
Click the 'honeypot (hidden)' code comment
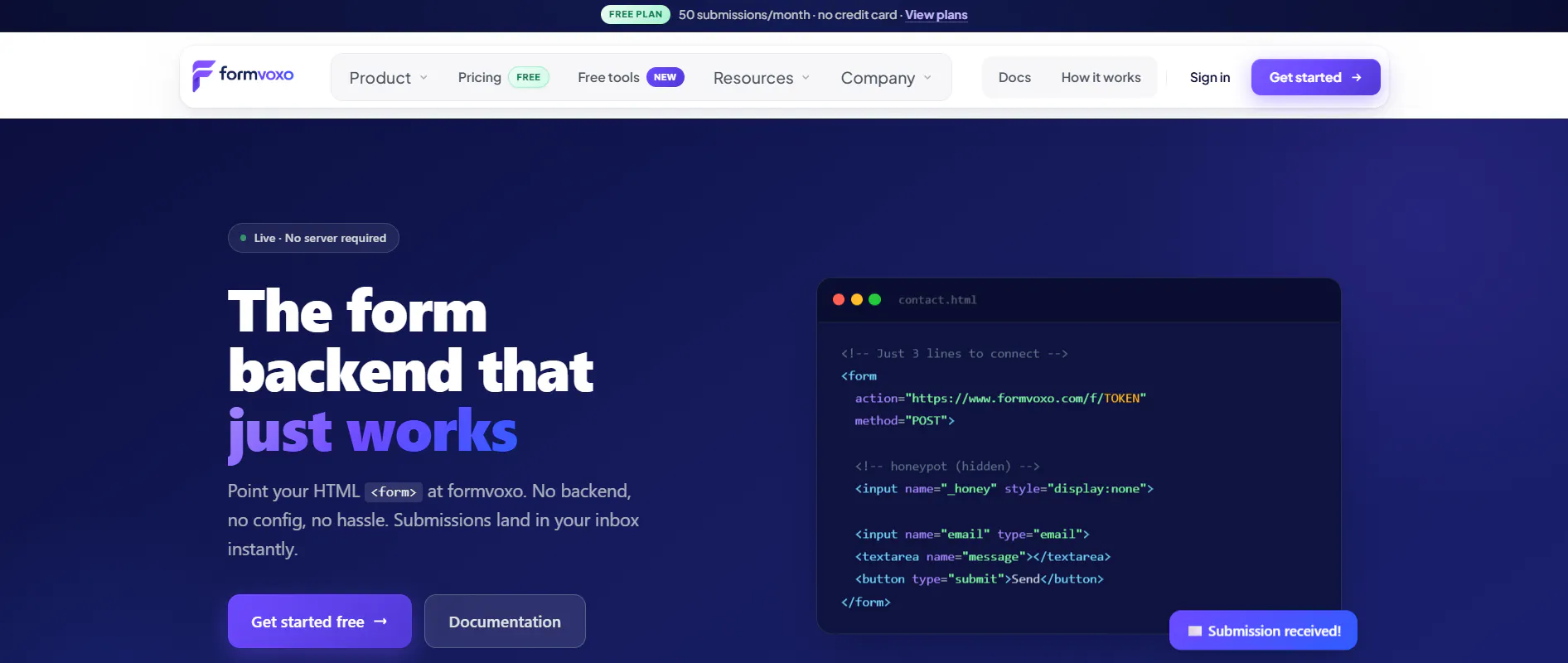(947, 467)
